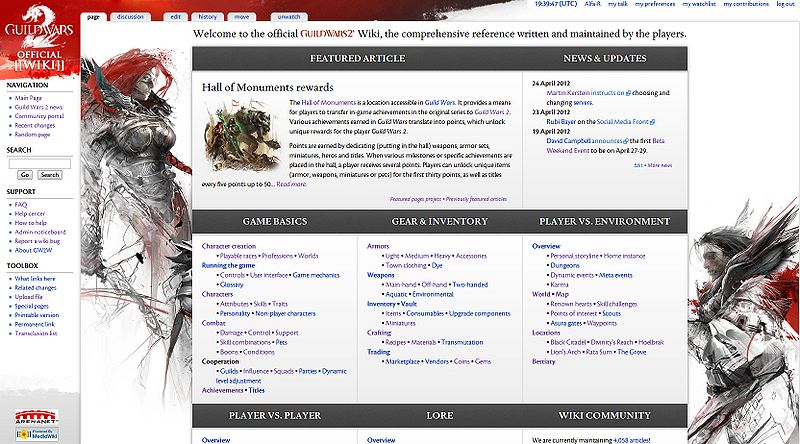Open Professions link
The height and width of the screenshot is (444, 800).
(278, 256)
